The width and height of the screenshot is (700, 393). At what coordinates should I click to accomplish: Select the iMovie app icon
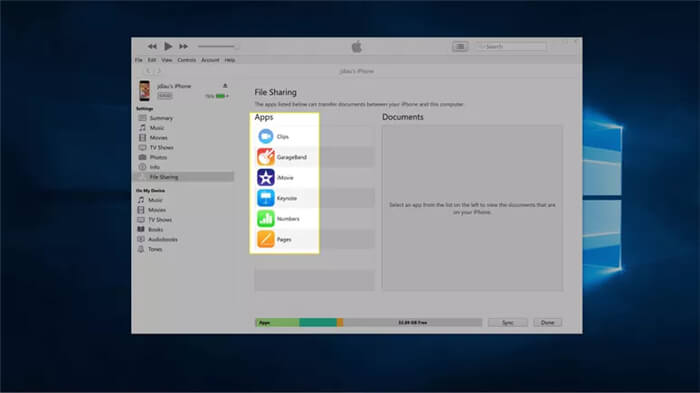pyautogui.click(x=266, y=177)
